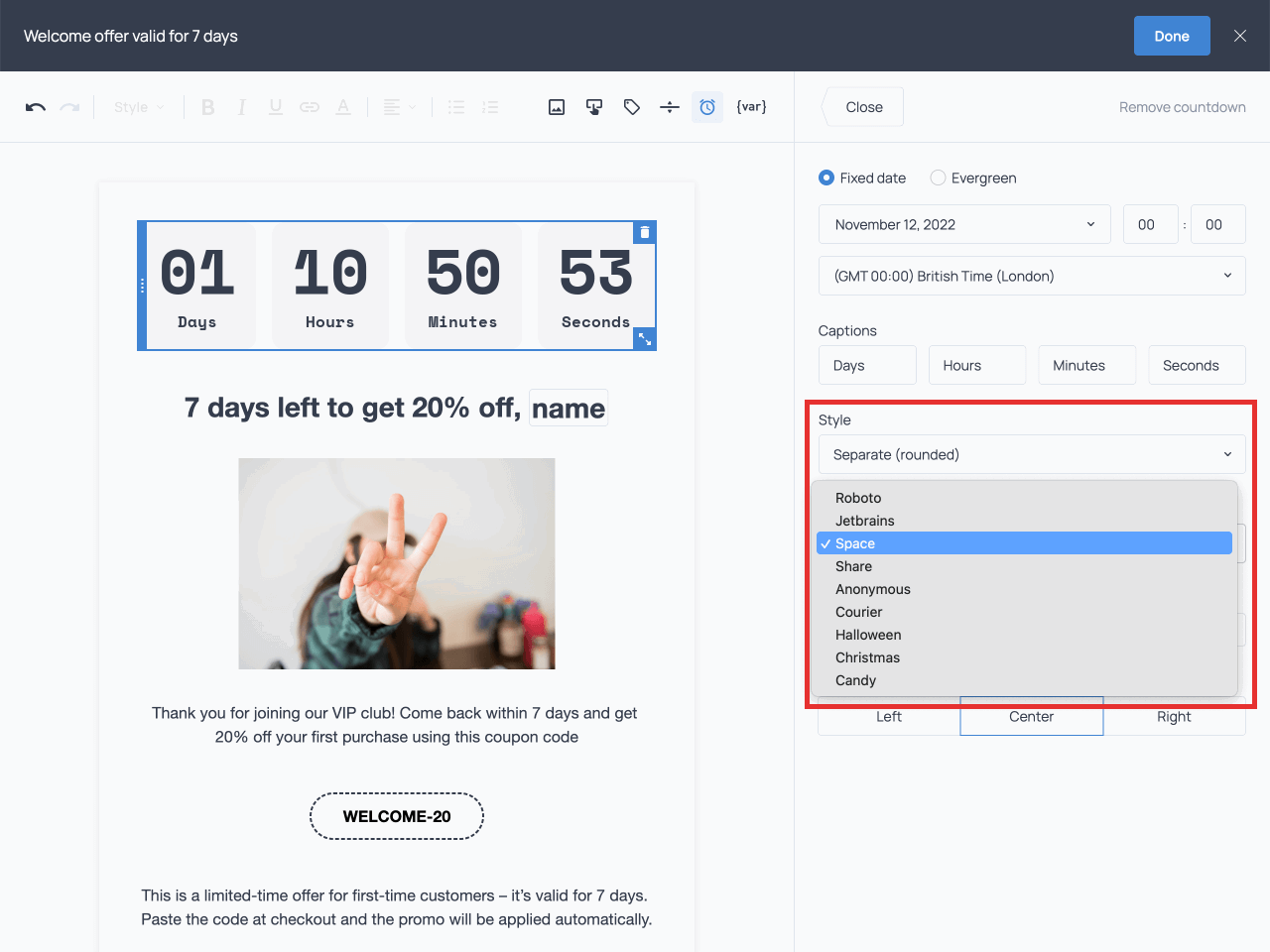This screenshot has height=952, width=1270.
Task: Edit the Seconds caption field
Action: click(x=1197, y=365)
